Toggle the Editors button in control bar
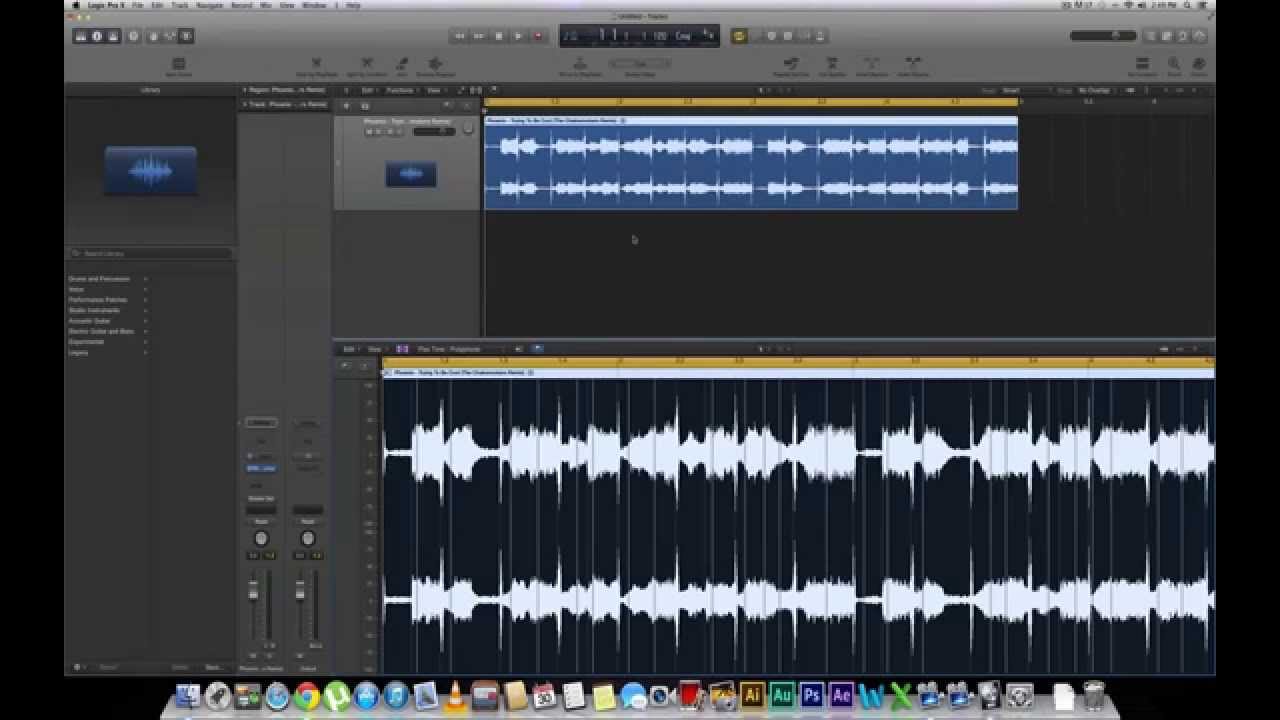The image size is (1280, 720). point(186,36)
